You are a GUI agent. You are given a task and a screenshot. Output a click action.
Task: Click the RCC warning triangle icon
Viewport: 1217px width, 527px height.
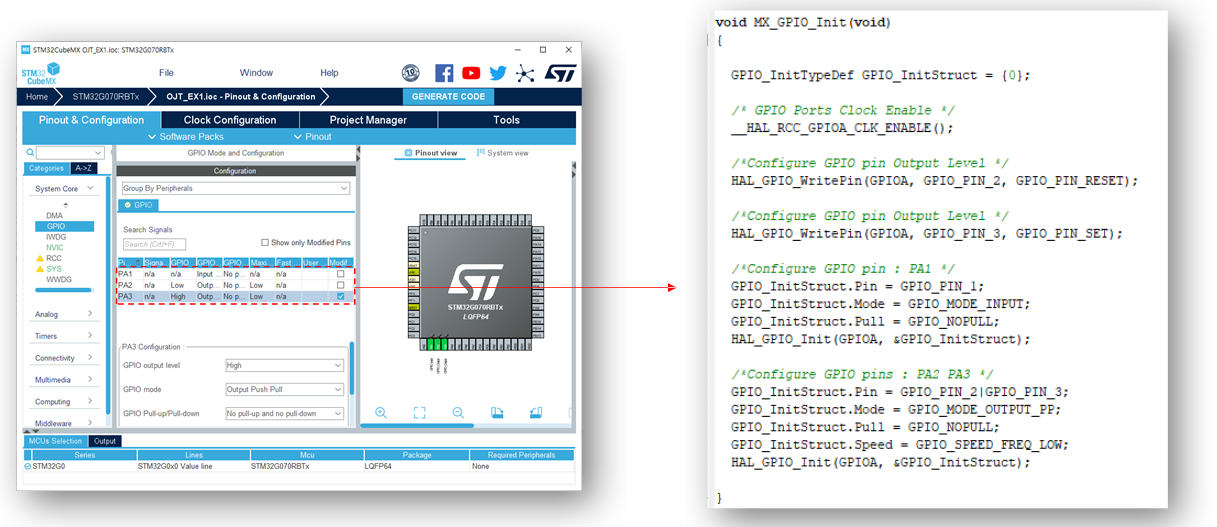tap(41, 258)
